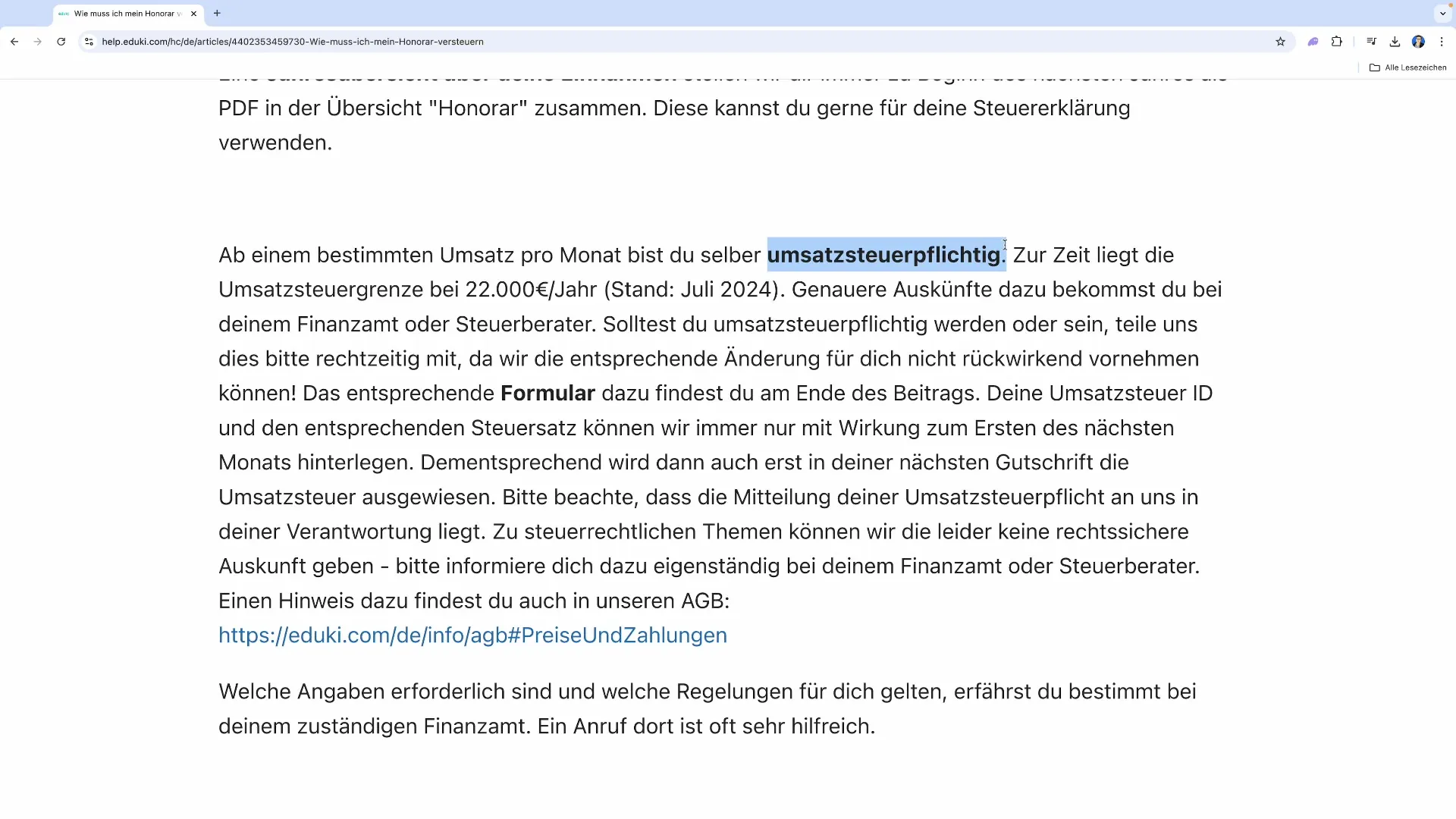
Task: Open a new tab with plus button
Action: pyautogui.click(x=218, y=13)
